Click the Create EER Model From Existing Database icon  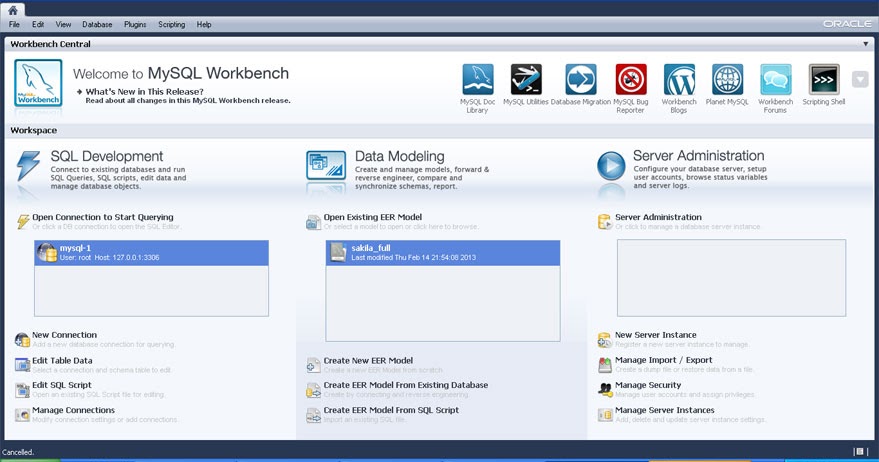(313, 390)
